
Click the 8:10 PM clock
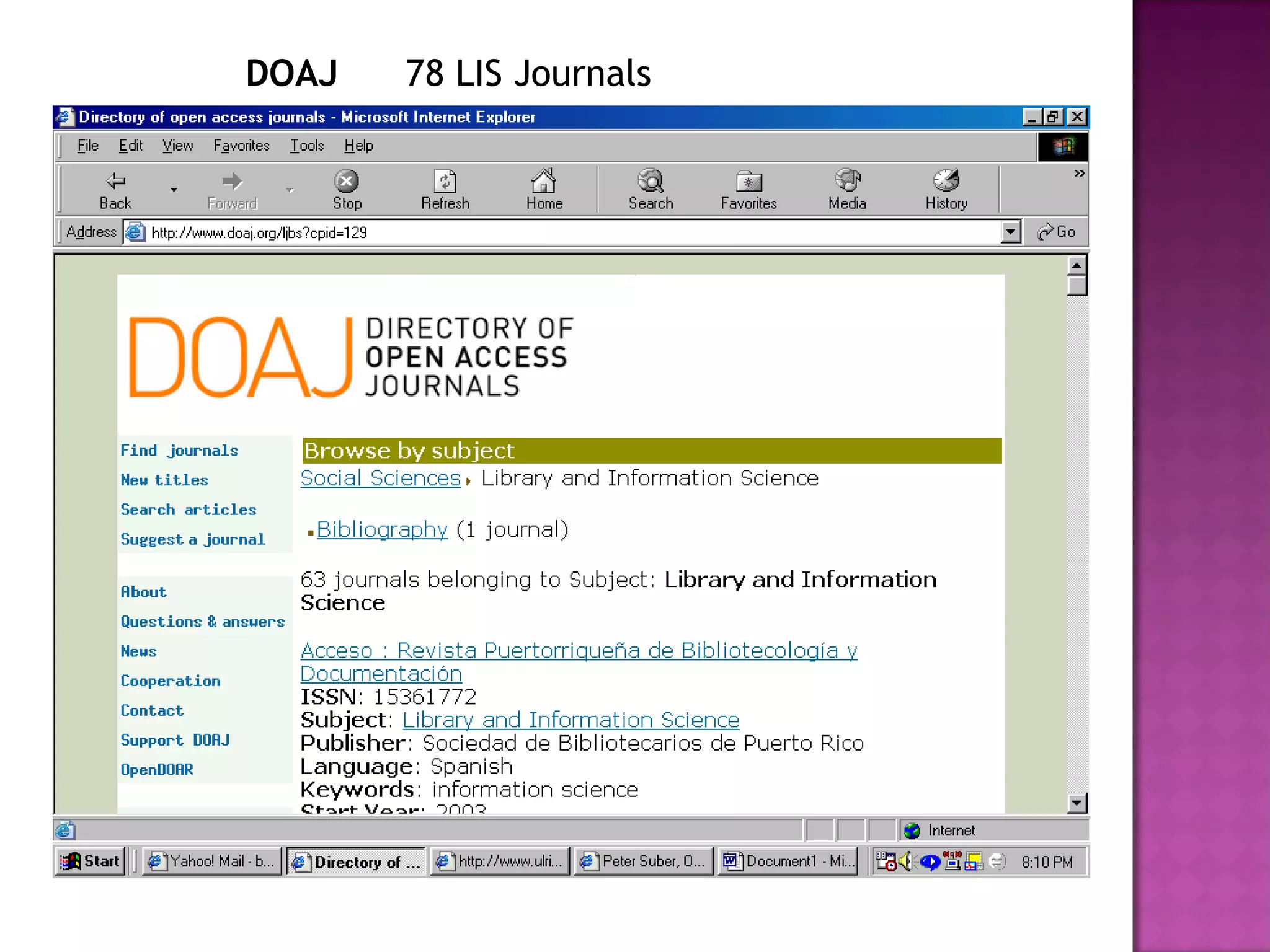[1047, 862]
